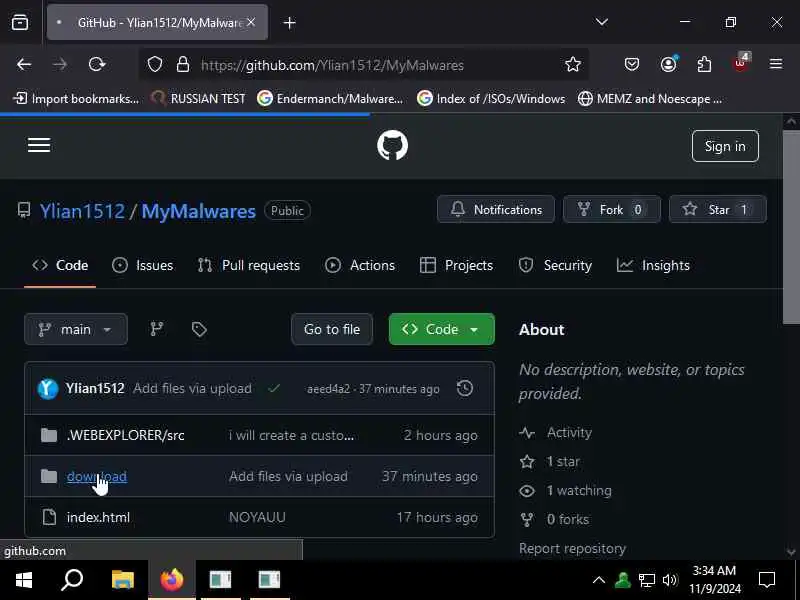This screenshot has height=600, width=800.
Task: Open Windows Start menu
Action: click(23, 580)
